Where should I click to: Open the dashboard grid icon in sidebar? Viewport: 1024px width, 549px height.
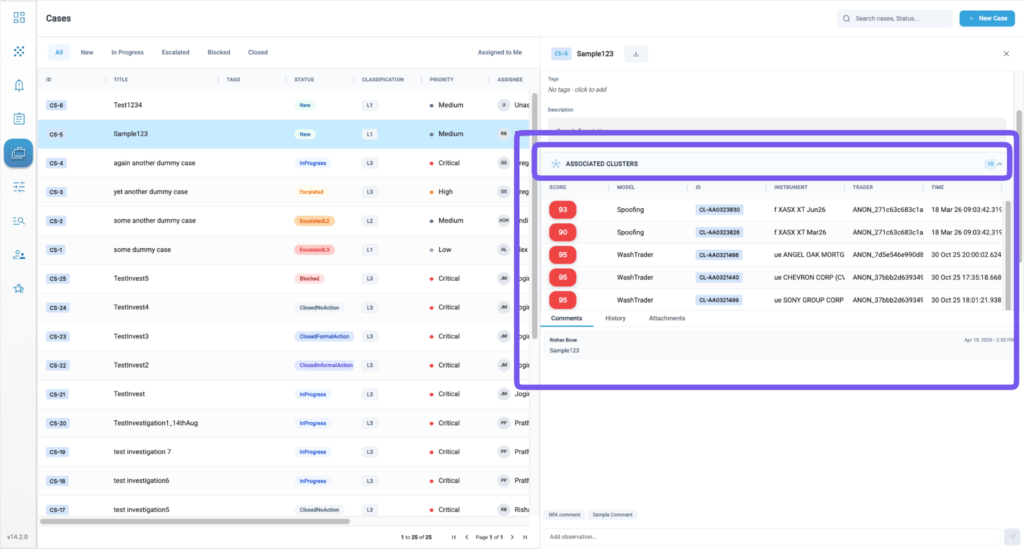coord(19,18)
